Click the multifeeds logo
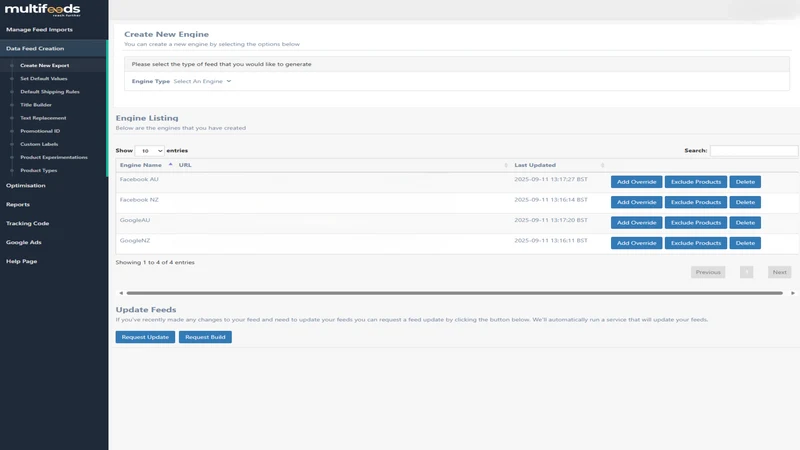The image size is (800, 450). point(42,10)
